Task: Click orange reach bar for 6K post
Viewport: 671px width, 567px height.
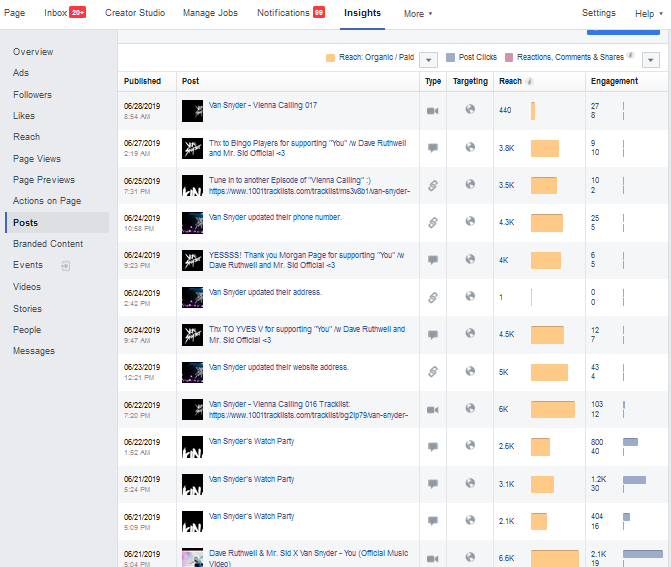Action: tap(552, 410)
